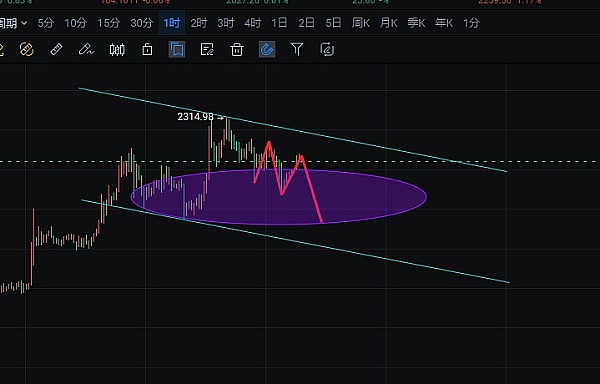600x384 pixels.
Task: Switch to the 1分 timeframe
Action: (x=471, y=23)
